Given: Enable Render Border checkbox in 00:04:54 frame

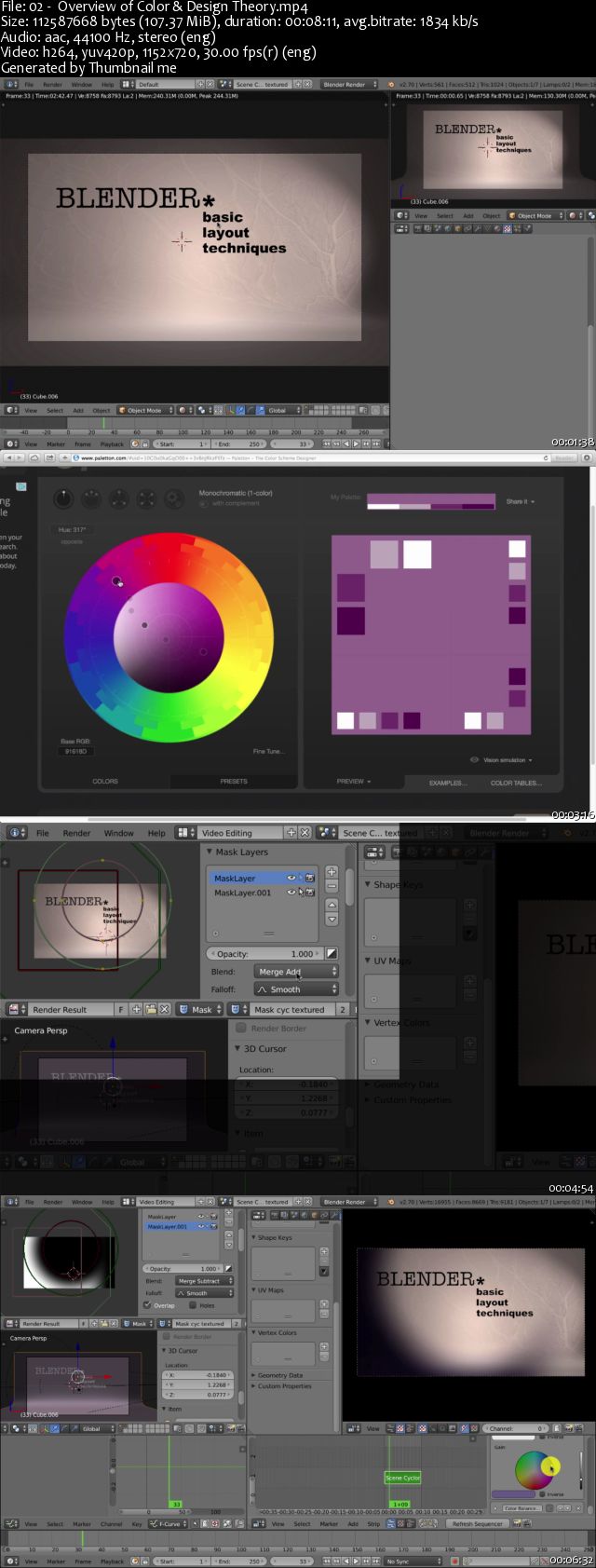Looking at the screenshot, I should point(241,1029).
